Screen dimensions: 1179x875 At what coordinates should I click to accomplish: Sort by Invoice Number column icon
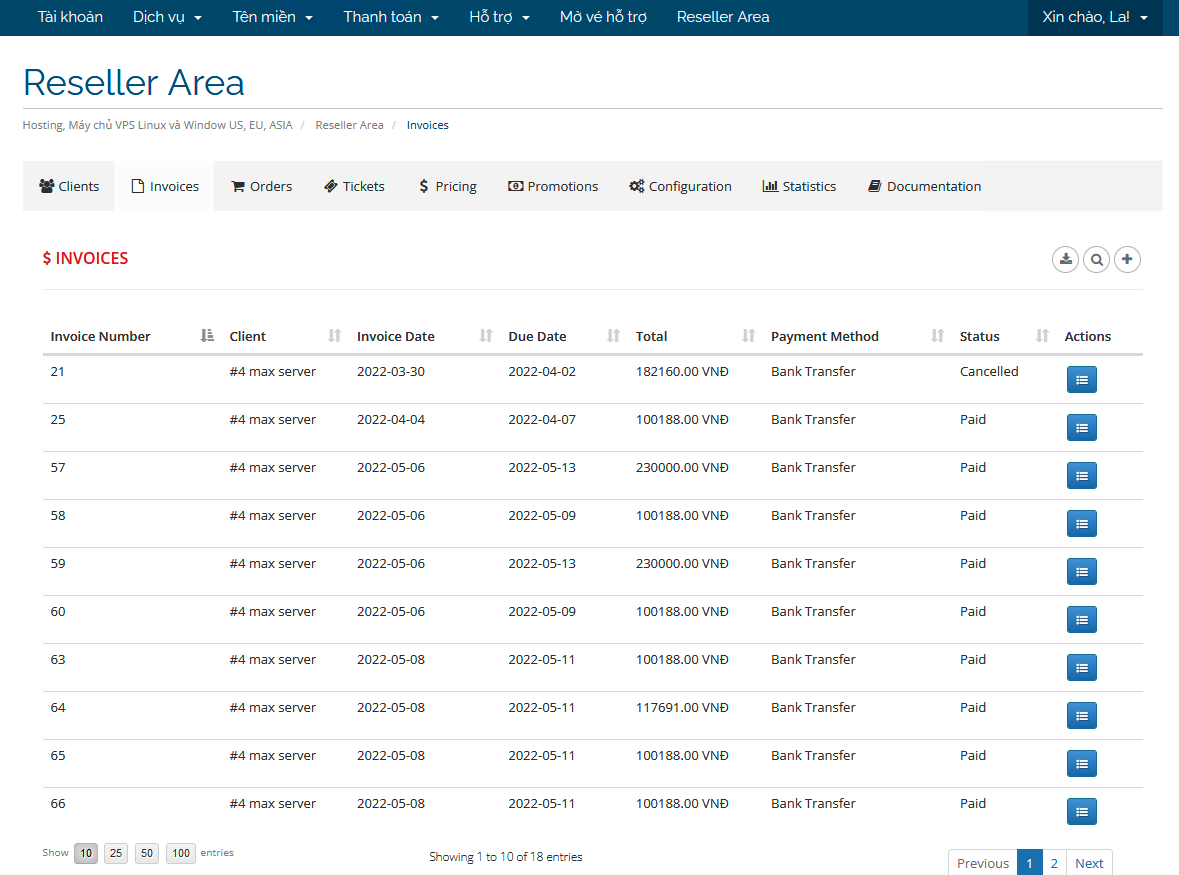[207, 336]
